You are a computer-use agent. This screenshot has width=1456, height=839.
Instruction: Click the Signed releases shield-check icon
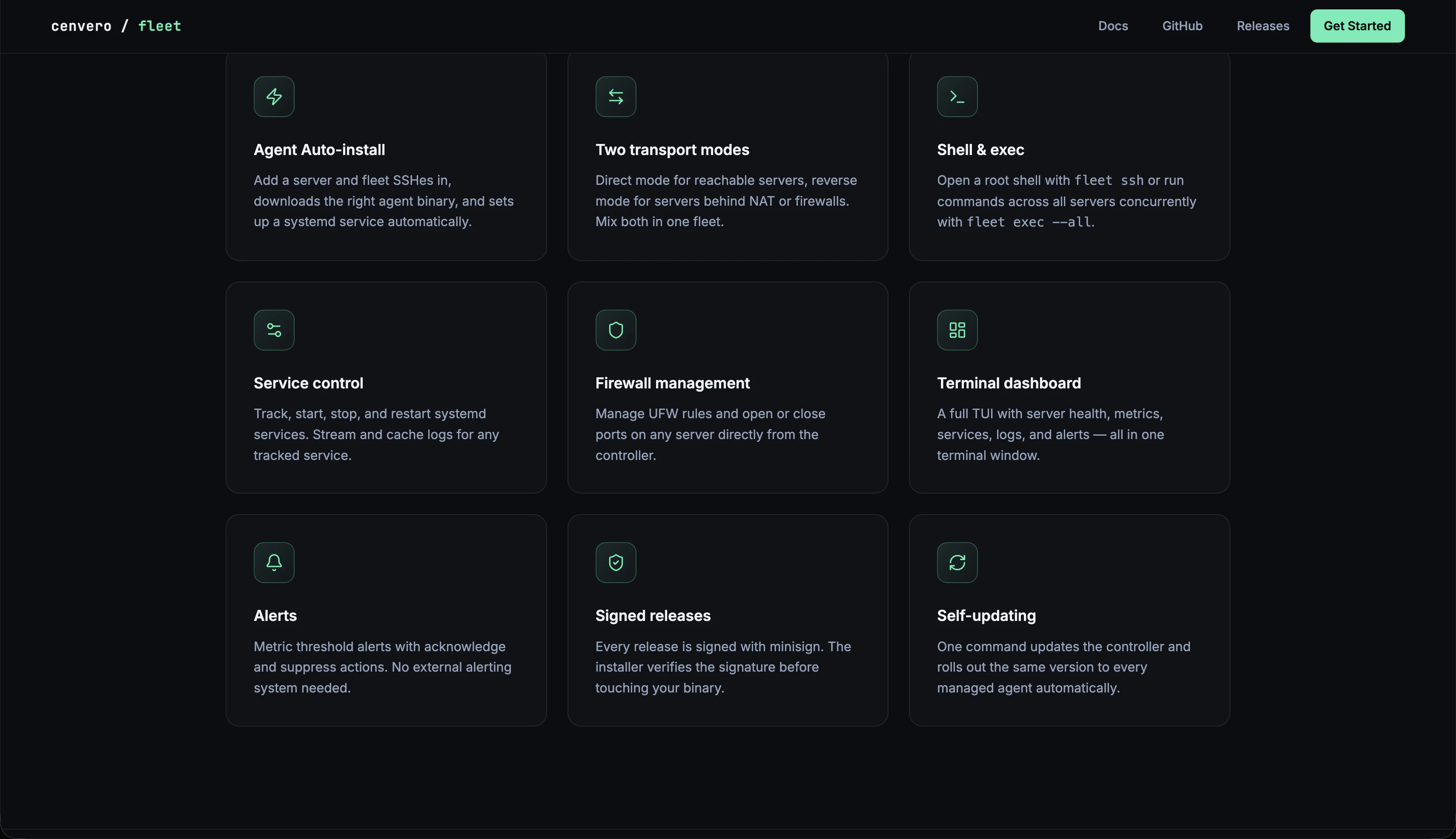coord(616,563)
